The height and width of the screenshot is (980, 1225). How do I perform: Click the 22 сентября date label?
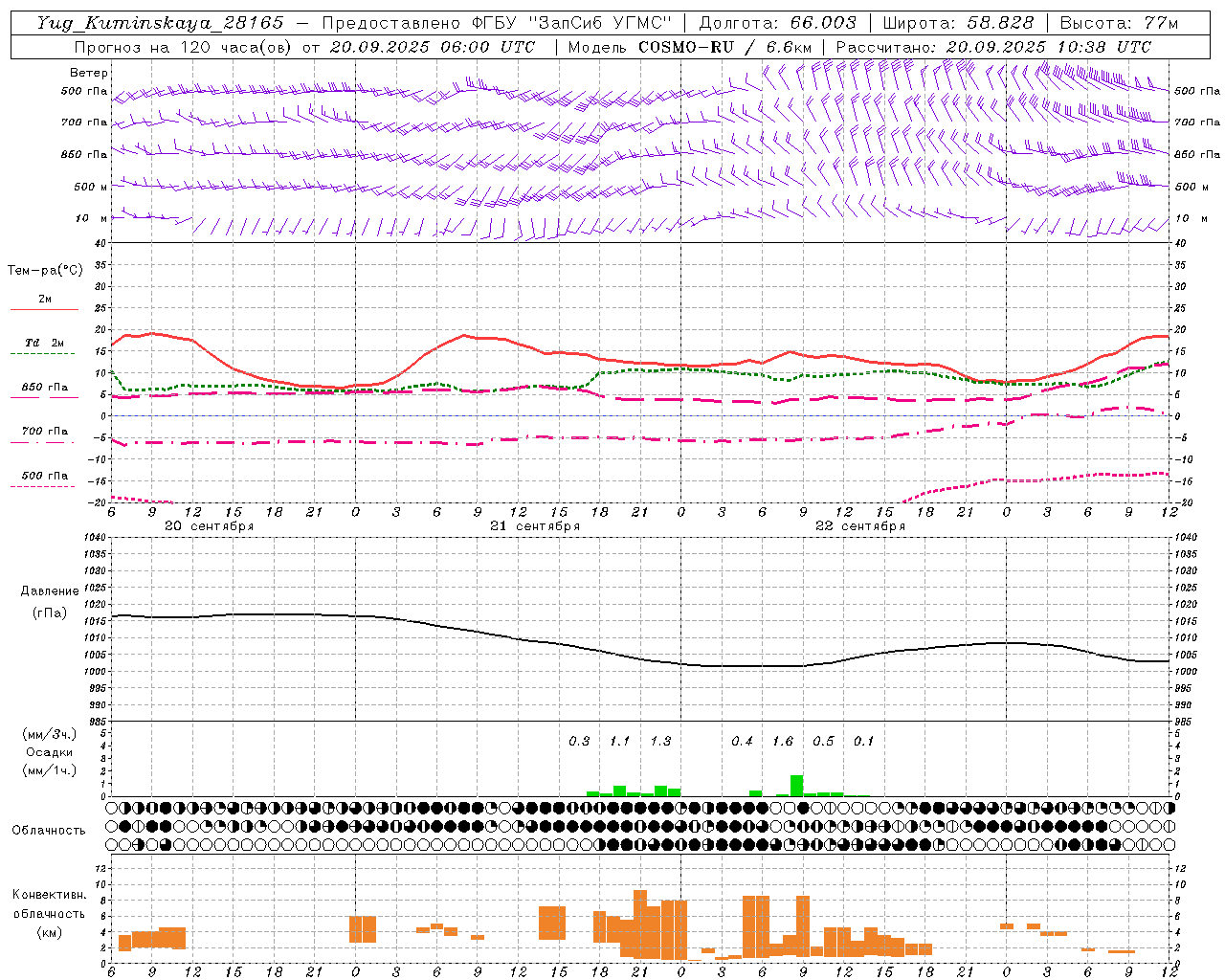tap(860, 526)
